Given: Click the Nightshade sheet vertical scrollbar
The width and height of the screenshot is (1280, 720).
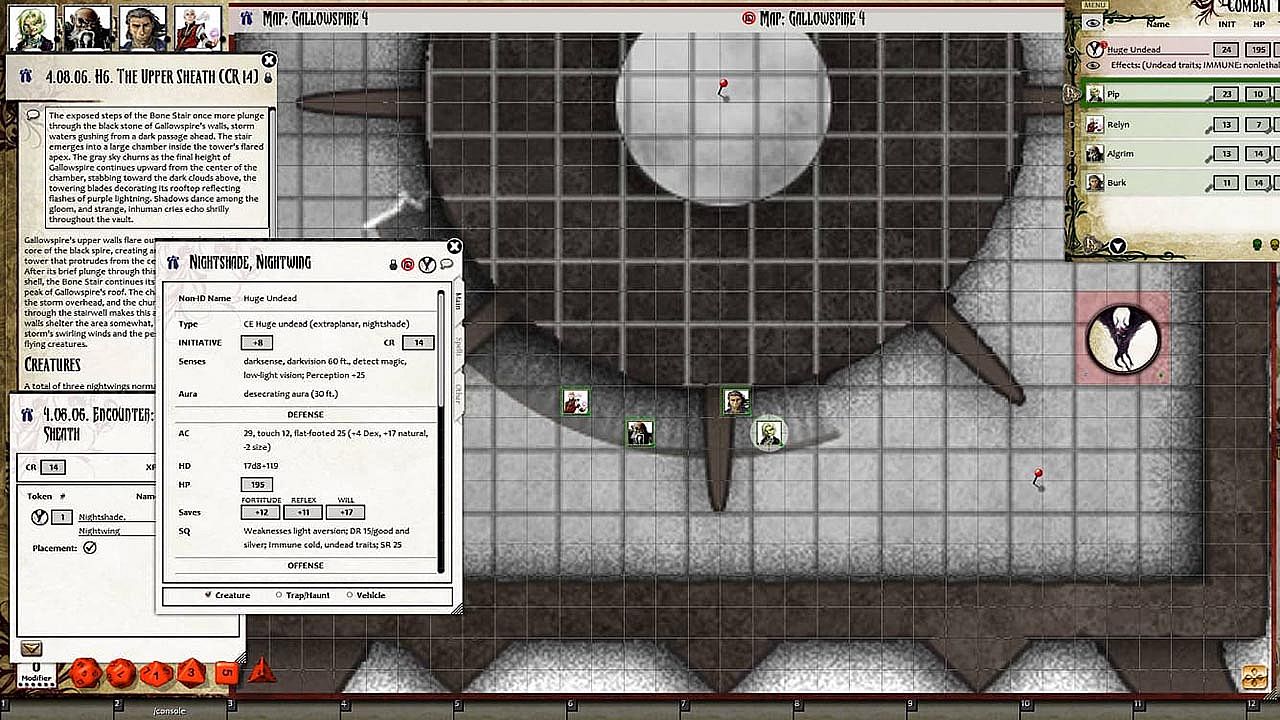Looking at the screenshot, I should click(x=441, y=431).
